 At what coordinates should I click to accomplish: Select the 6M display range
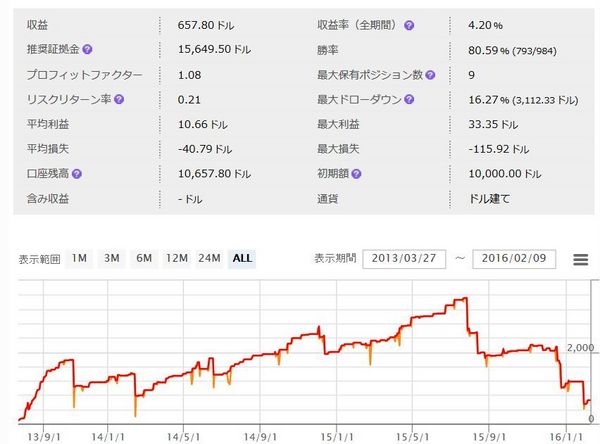pos(144,258)
